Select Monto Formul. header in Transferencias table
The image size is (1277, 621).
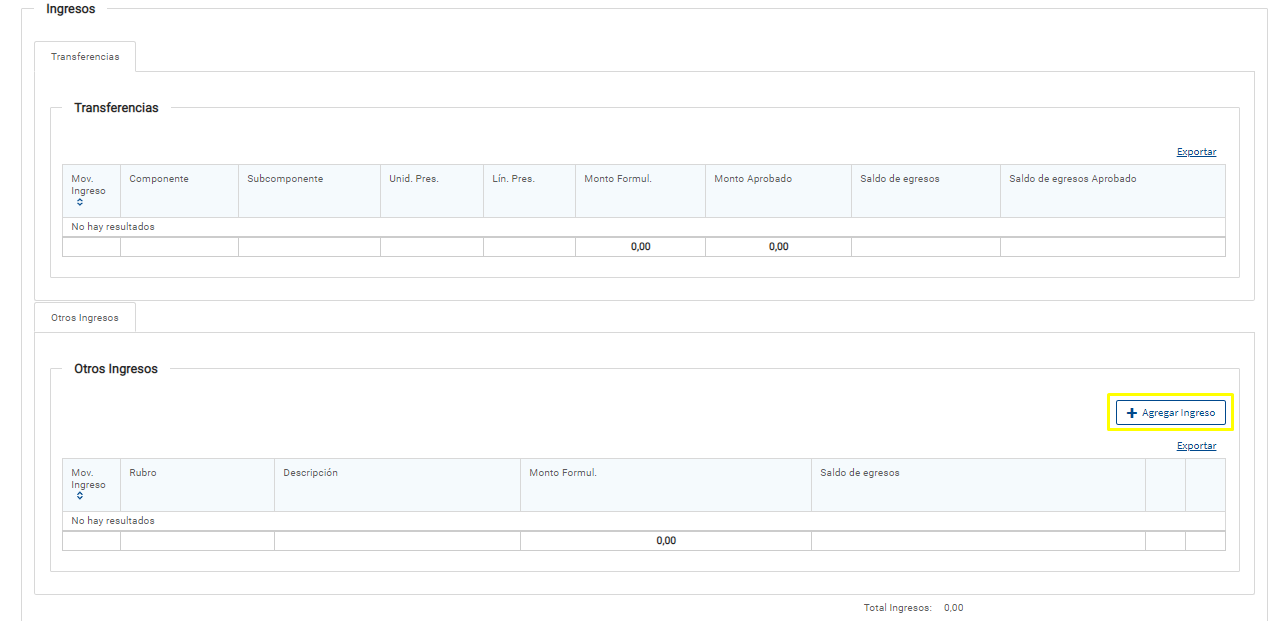click(x=618, y=179)
